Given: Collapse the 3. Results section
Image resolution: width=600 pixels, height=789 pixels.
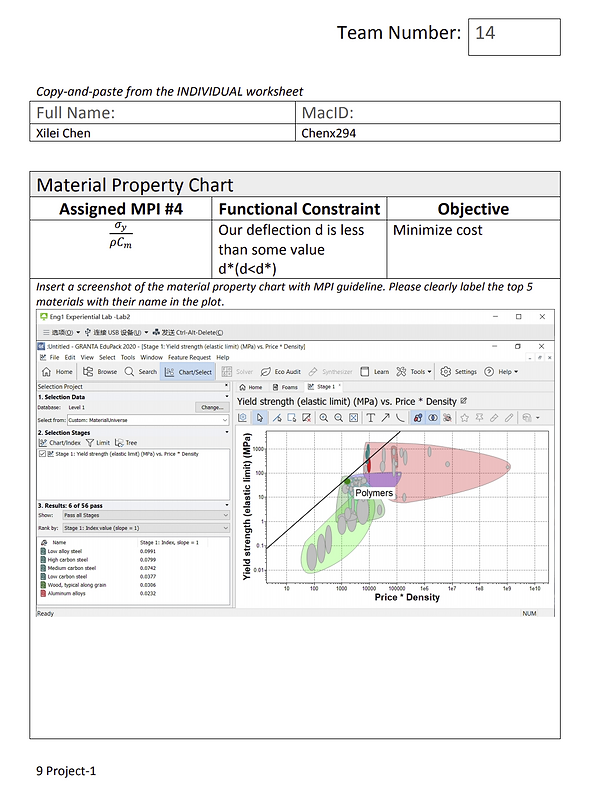Looking at the screenshot, I should [227, 505].
